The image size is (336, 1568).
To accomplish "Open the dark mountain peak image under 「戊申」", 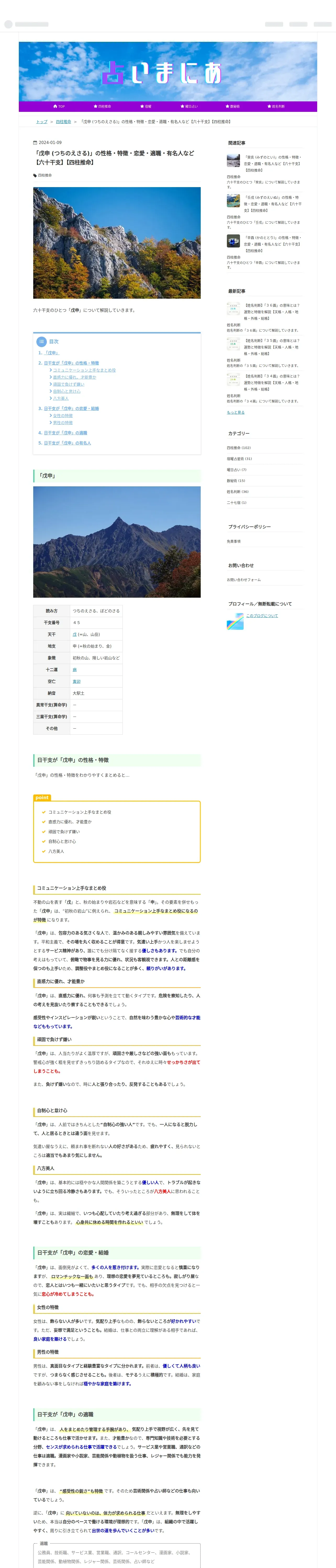I will click(116, 542).
